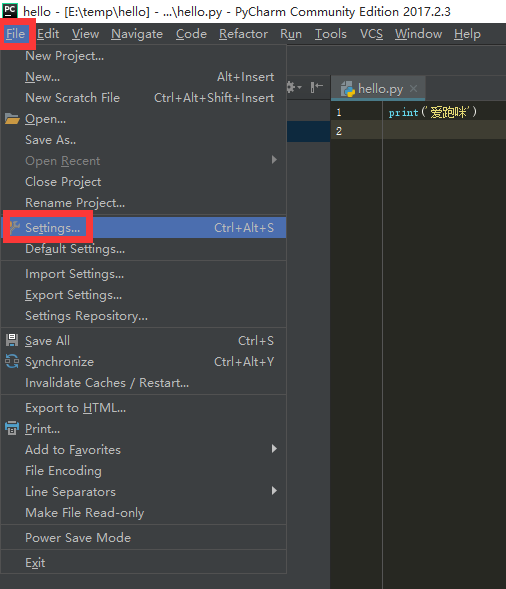Viewport: 506px width, 589px height.
Task: Close the hello.py editor tab
Action: coord(414,89)
